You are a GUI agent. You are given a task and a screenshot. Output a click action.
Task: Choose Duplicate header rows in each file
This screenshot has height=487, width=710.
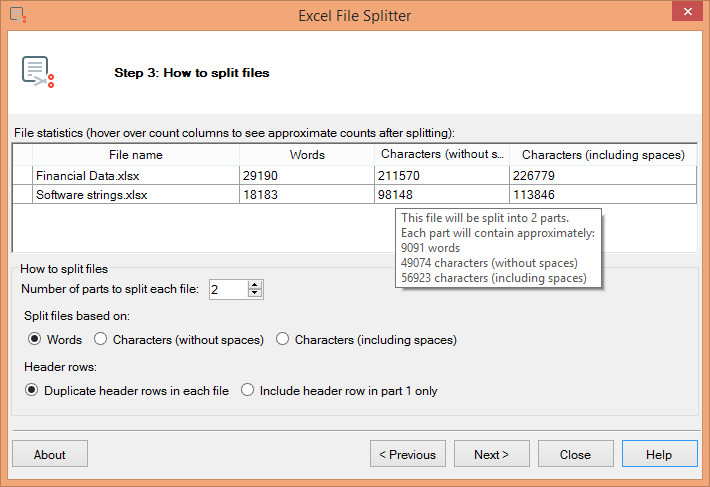35,391
